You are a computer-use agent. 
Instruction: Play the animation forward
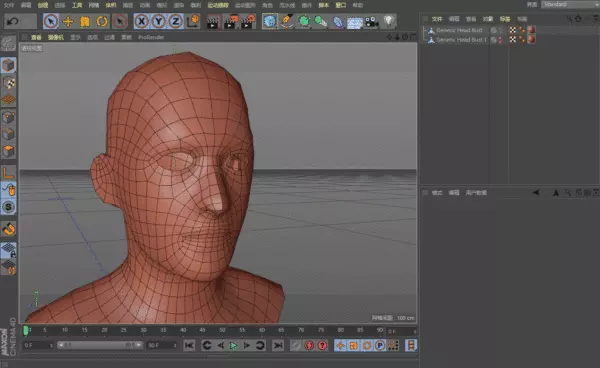pos(233,346)
